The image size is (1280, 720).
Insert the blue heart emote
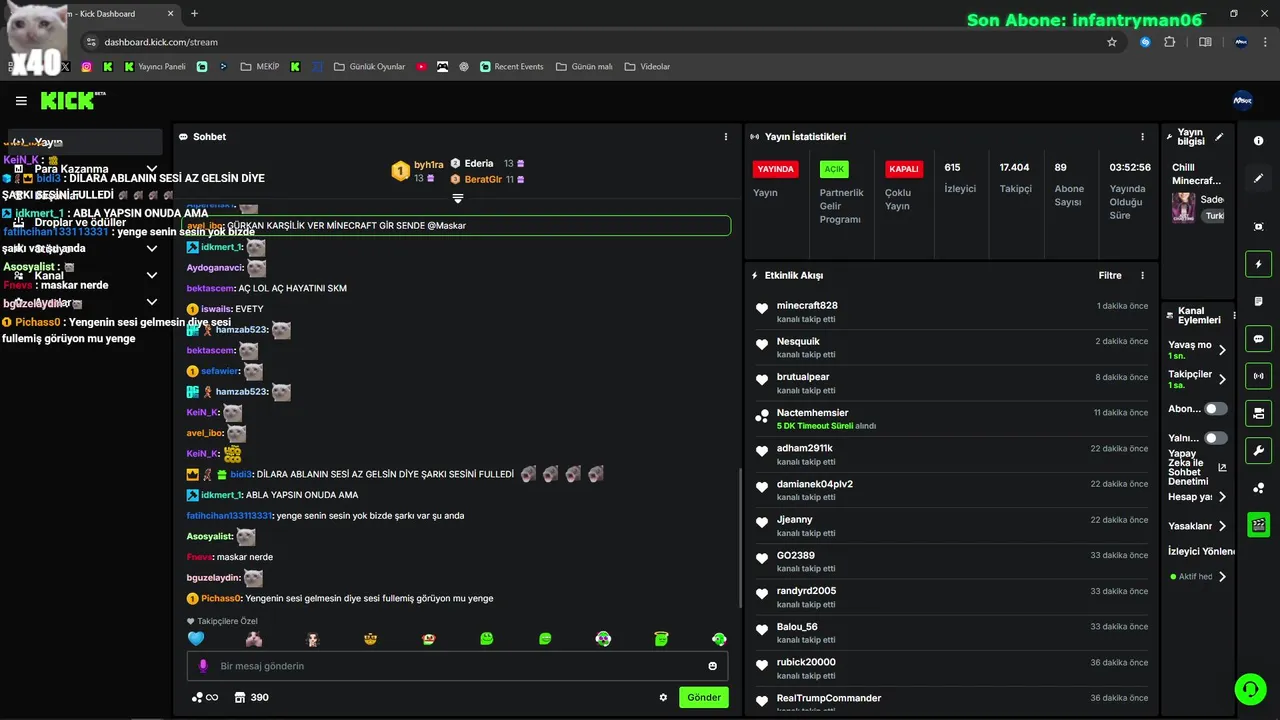point(196,639)
